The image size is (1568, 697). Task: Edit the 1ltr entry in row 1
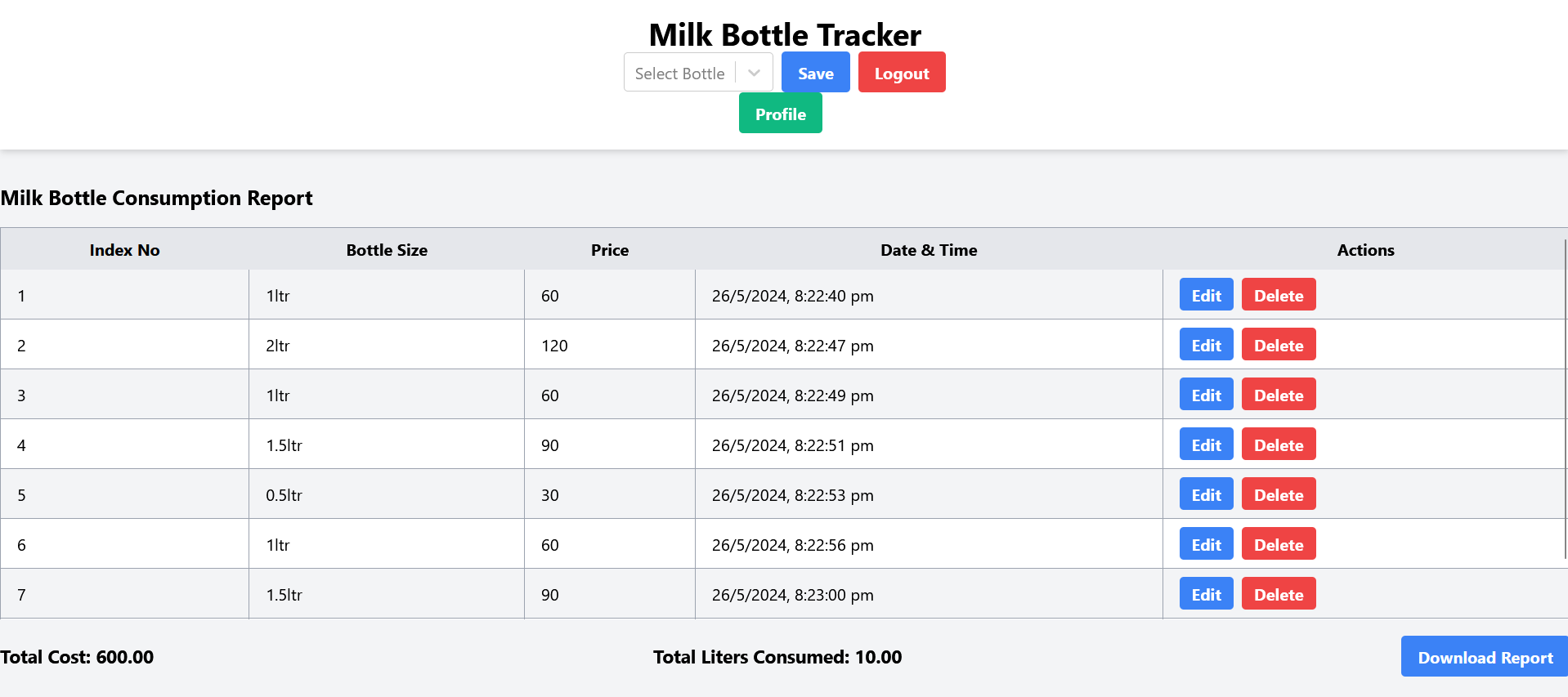click(1205, 294)
